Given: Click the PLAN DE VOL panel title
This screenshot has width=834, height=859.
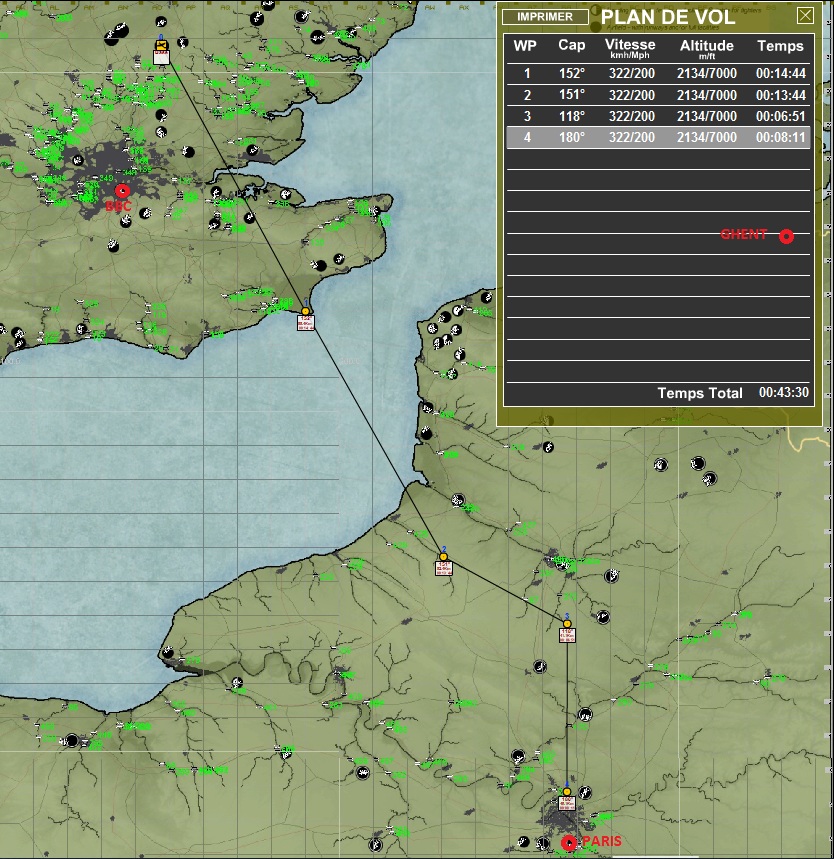Looking at the screenshot, I should pyautogui.click(x=668, y=17).
